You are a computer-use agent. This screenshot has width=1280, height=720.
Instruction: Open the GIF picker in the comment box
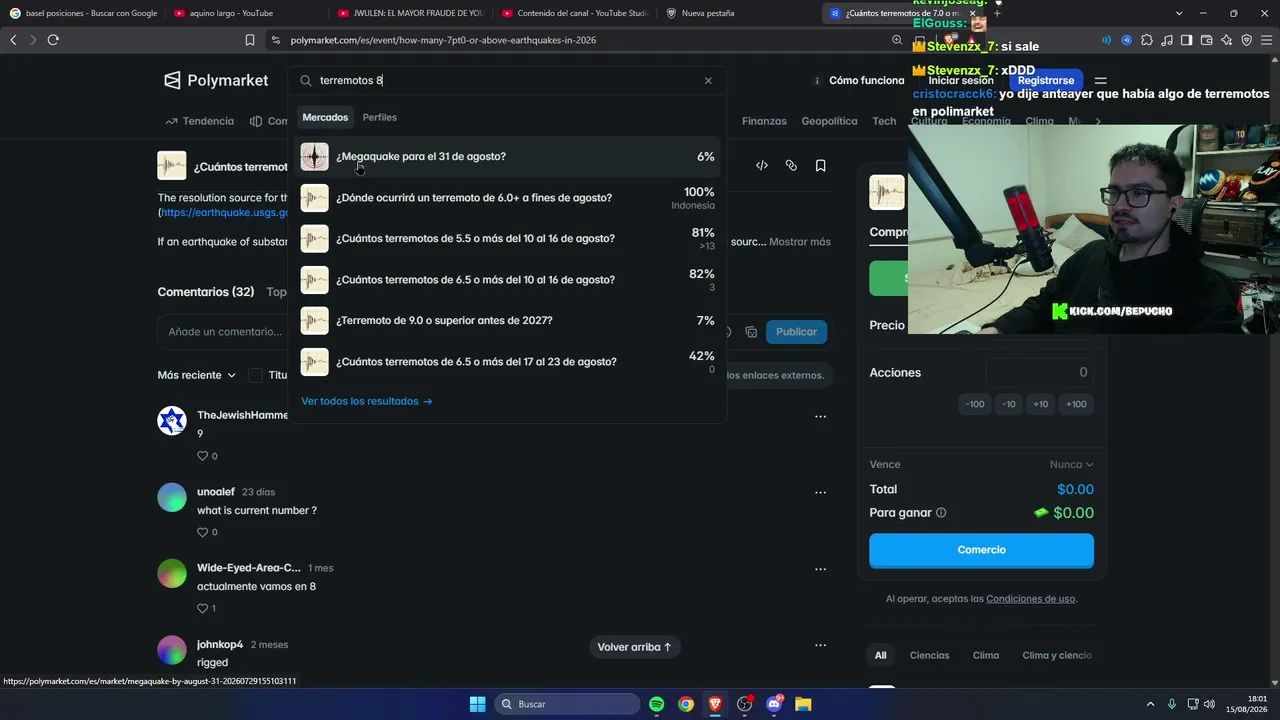pyautogui.click(x=751, y=332)
